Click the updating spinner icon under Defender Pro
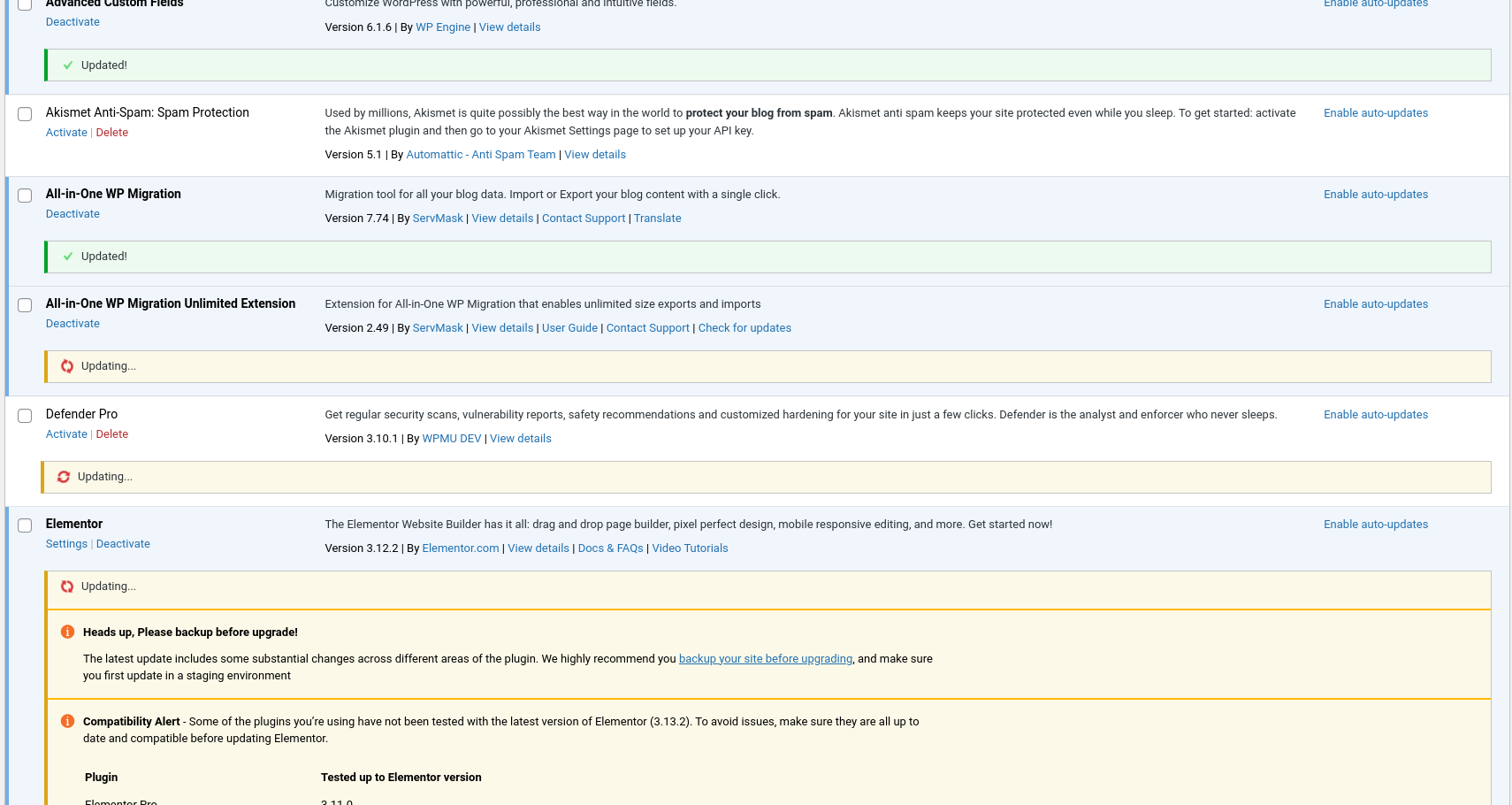 coord(64,477)
